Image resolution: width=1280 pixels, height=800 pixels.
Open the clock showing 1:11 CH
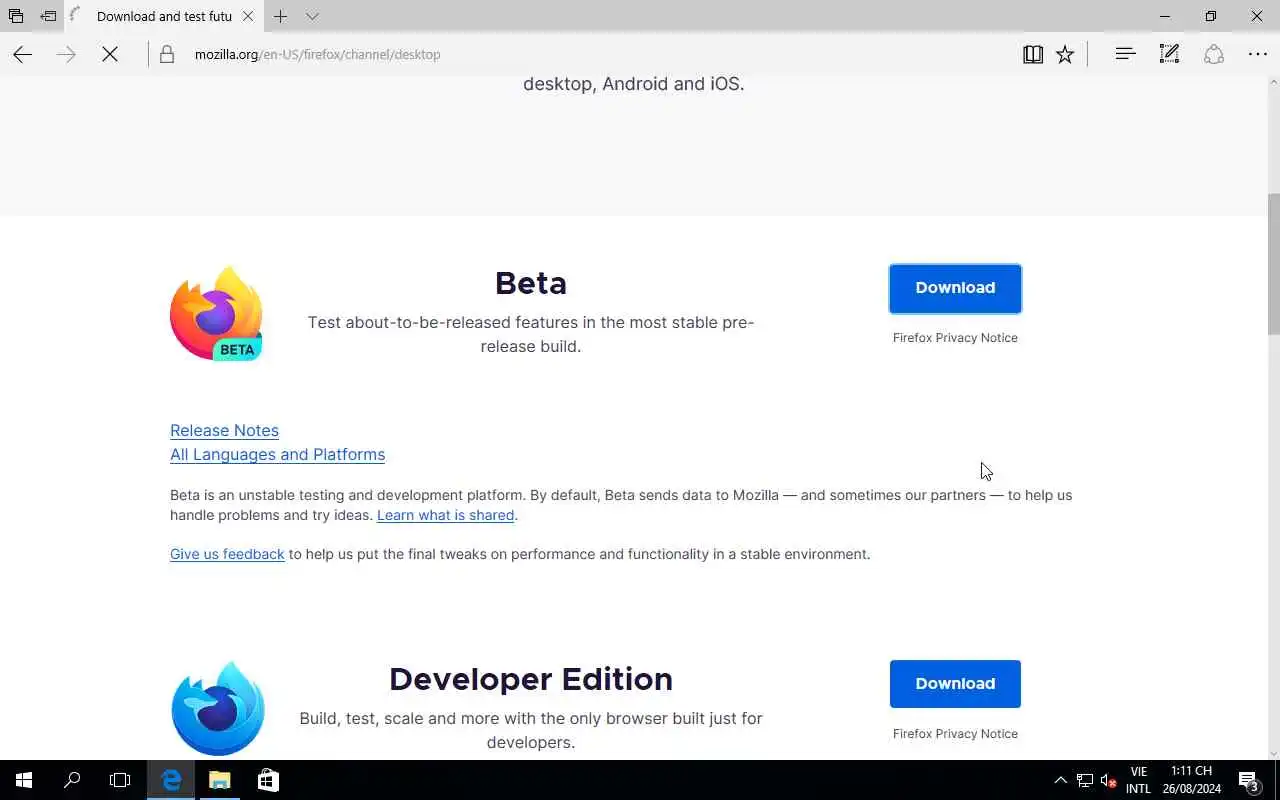(1191, 780)
